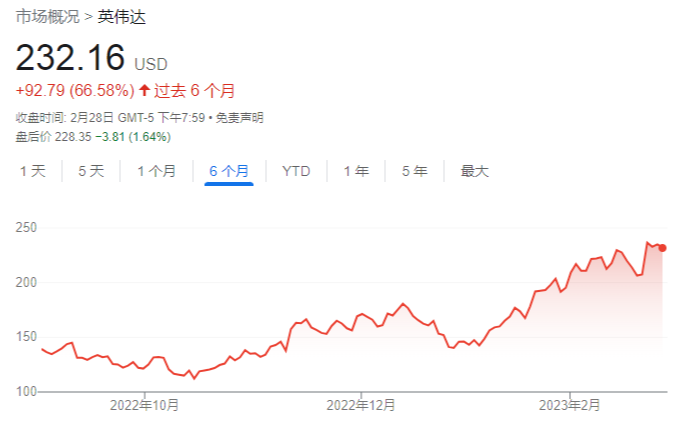Select the 英伟达 breadcrumb title

point(121,17)
